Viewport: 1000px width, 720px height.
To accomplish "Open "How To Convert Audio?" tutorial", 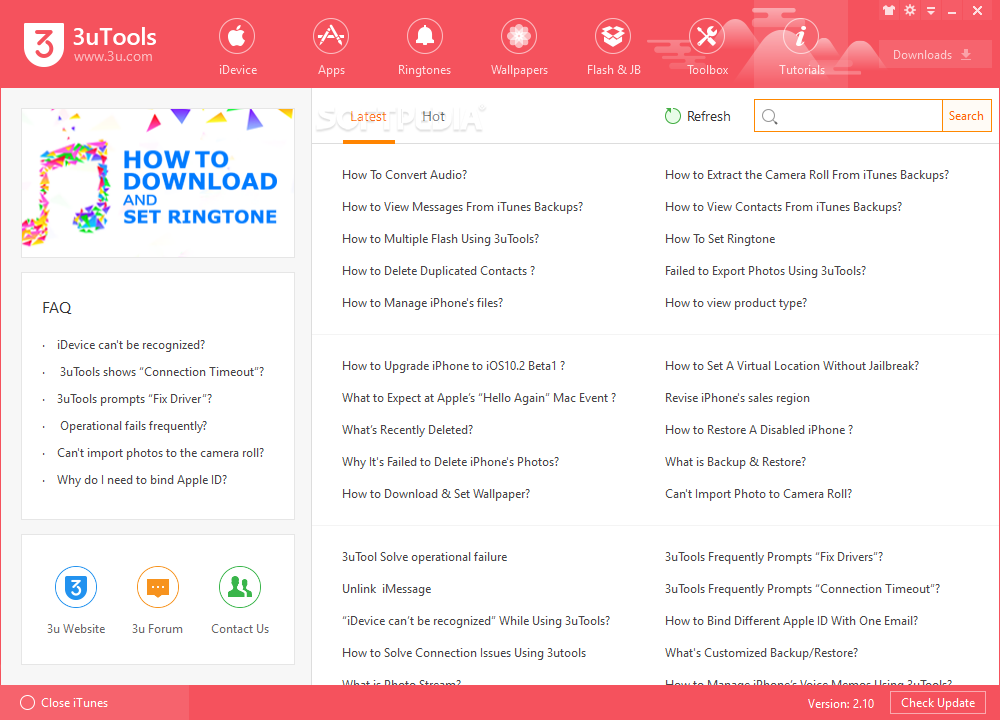I will 404,175.
